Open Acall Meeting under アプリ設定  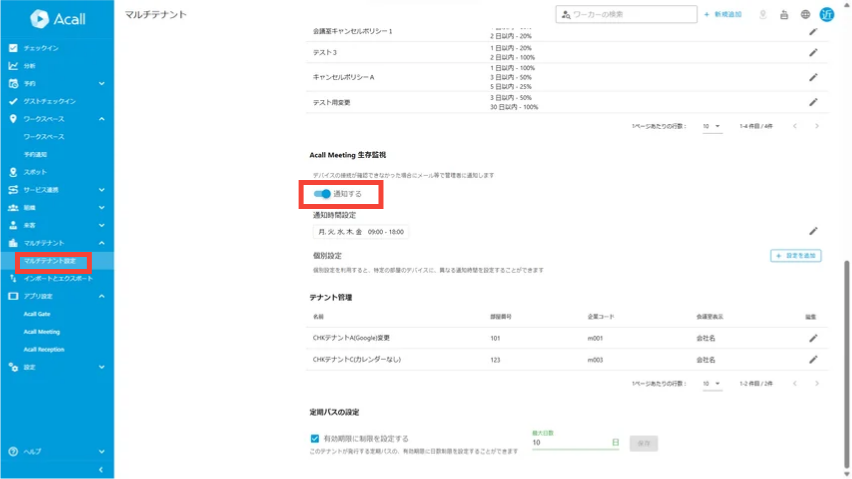[x=42, y=332]
